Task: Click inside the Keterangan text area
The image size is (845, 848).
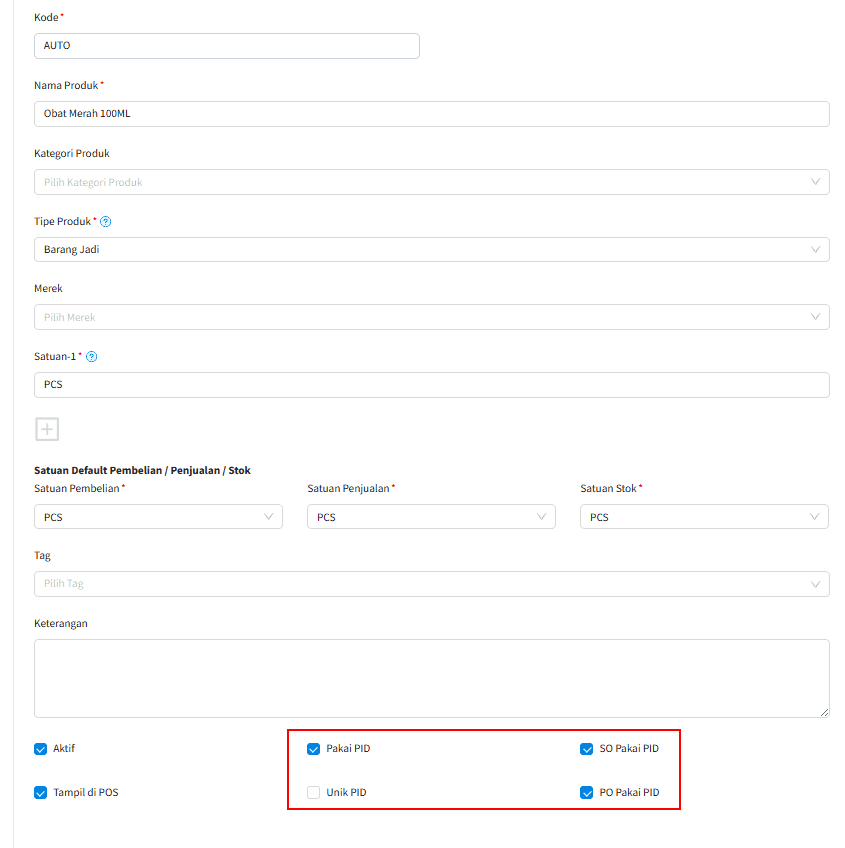Action: point(431,678)
